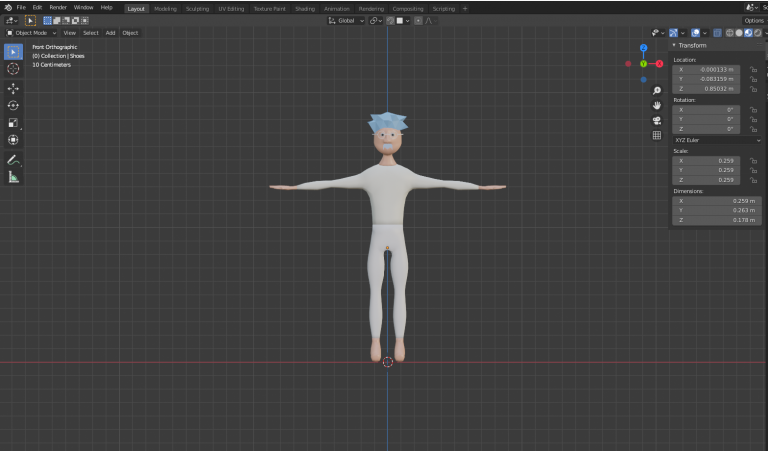Open the Object Mode dropdown
The height and width of the screenshot is (451, 768).
pos(31,33)
